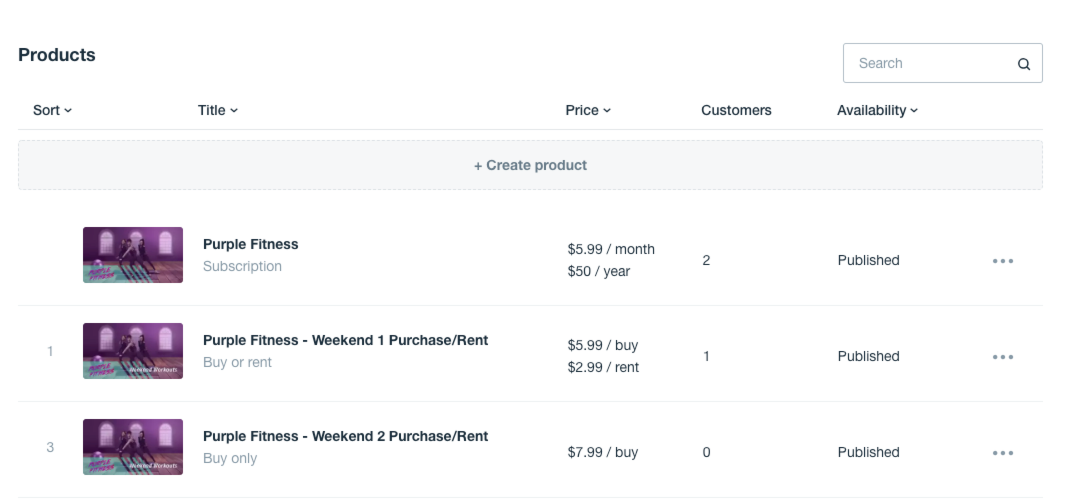Open Purple Fitness - Weekend 1 Purchase/Rent link
The height and width of the screenshot is (500, 1077).
(x=345, y=340)
